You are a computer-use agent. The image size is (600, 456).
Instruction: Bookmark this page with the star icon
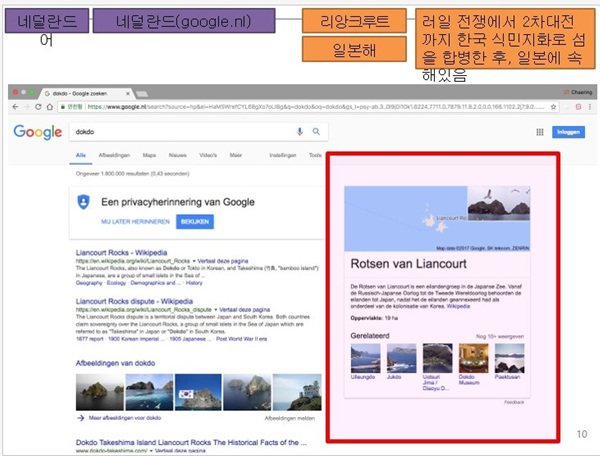[x=553, y=107]
